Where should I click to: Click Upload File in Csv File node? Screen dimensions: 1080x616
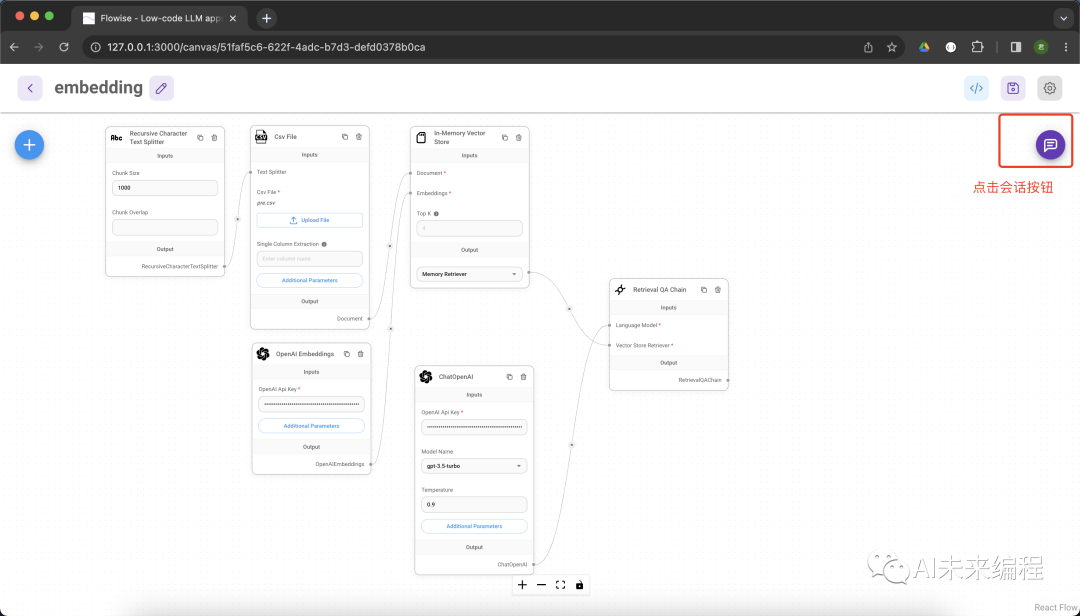coord(309,220)
